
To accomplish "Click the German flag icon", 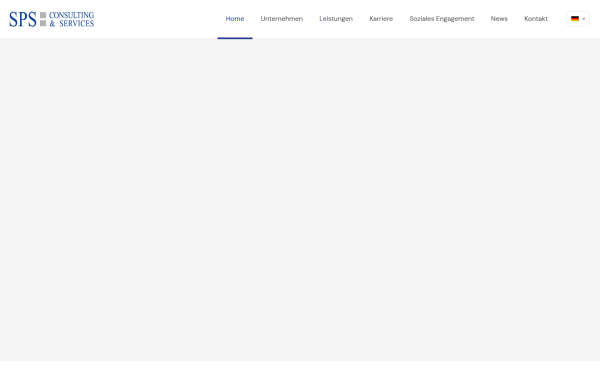I will (575, 19).
